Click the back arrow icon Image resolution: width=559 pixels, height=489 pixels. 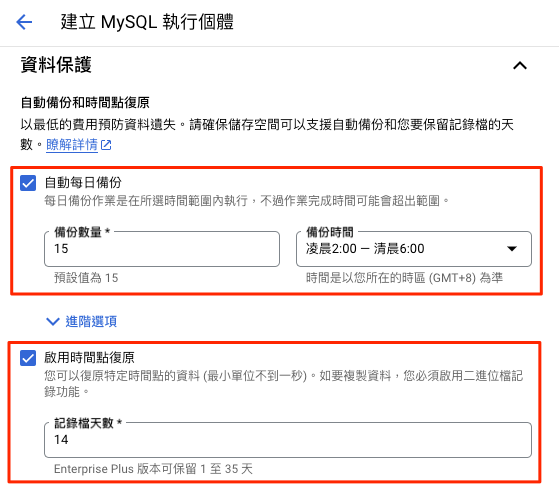coord(24,22)
